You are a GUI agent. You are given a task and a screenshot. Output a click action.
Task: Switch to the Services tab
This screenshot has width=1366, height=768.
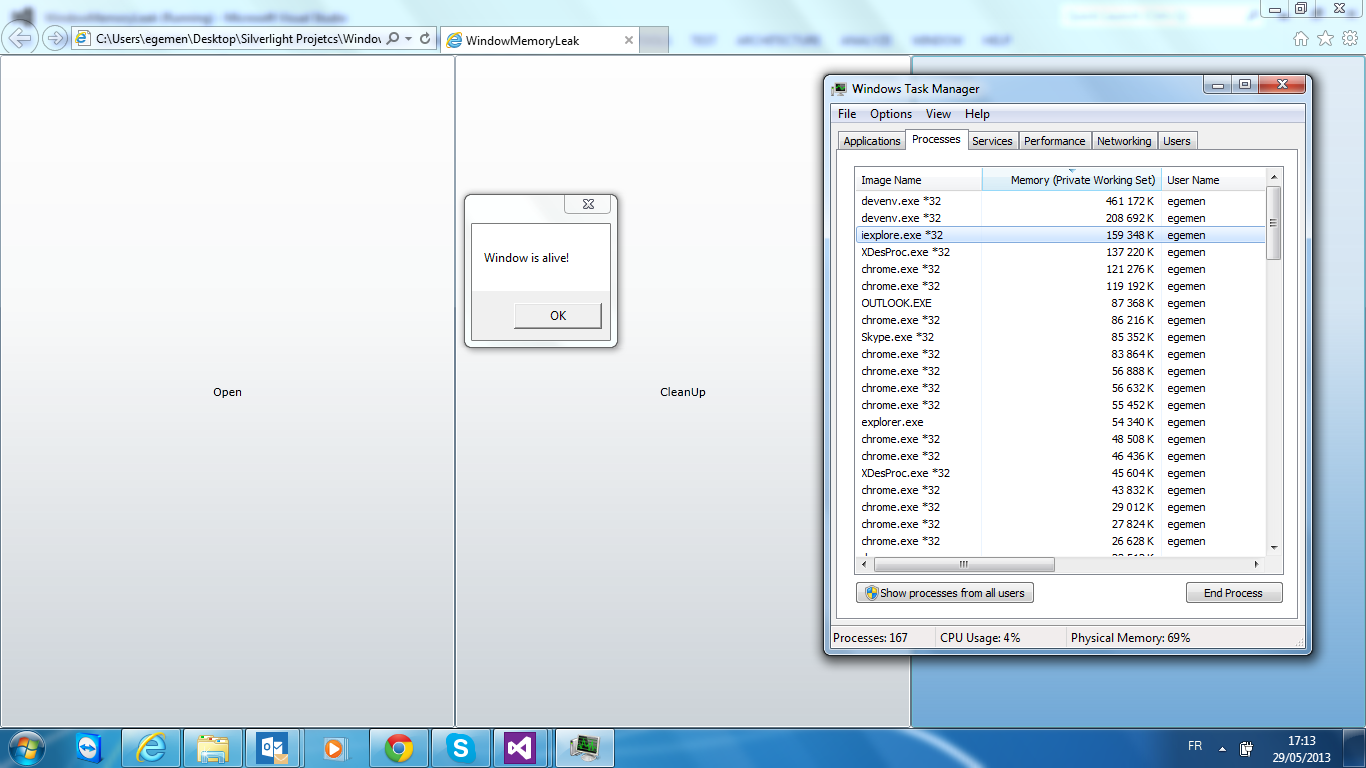click(992, 141)
